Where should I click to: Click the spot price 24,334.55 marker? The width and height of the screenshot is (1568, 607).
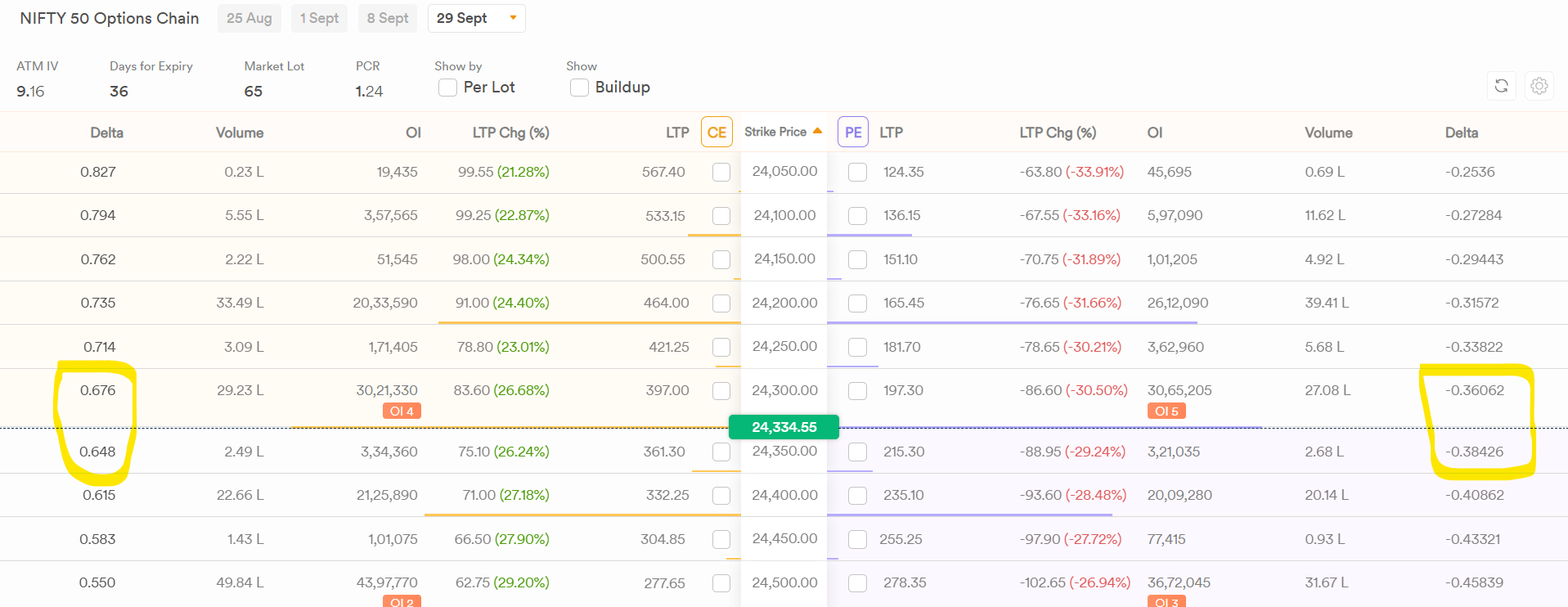[784, 427]
